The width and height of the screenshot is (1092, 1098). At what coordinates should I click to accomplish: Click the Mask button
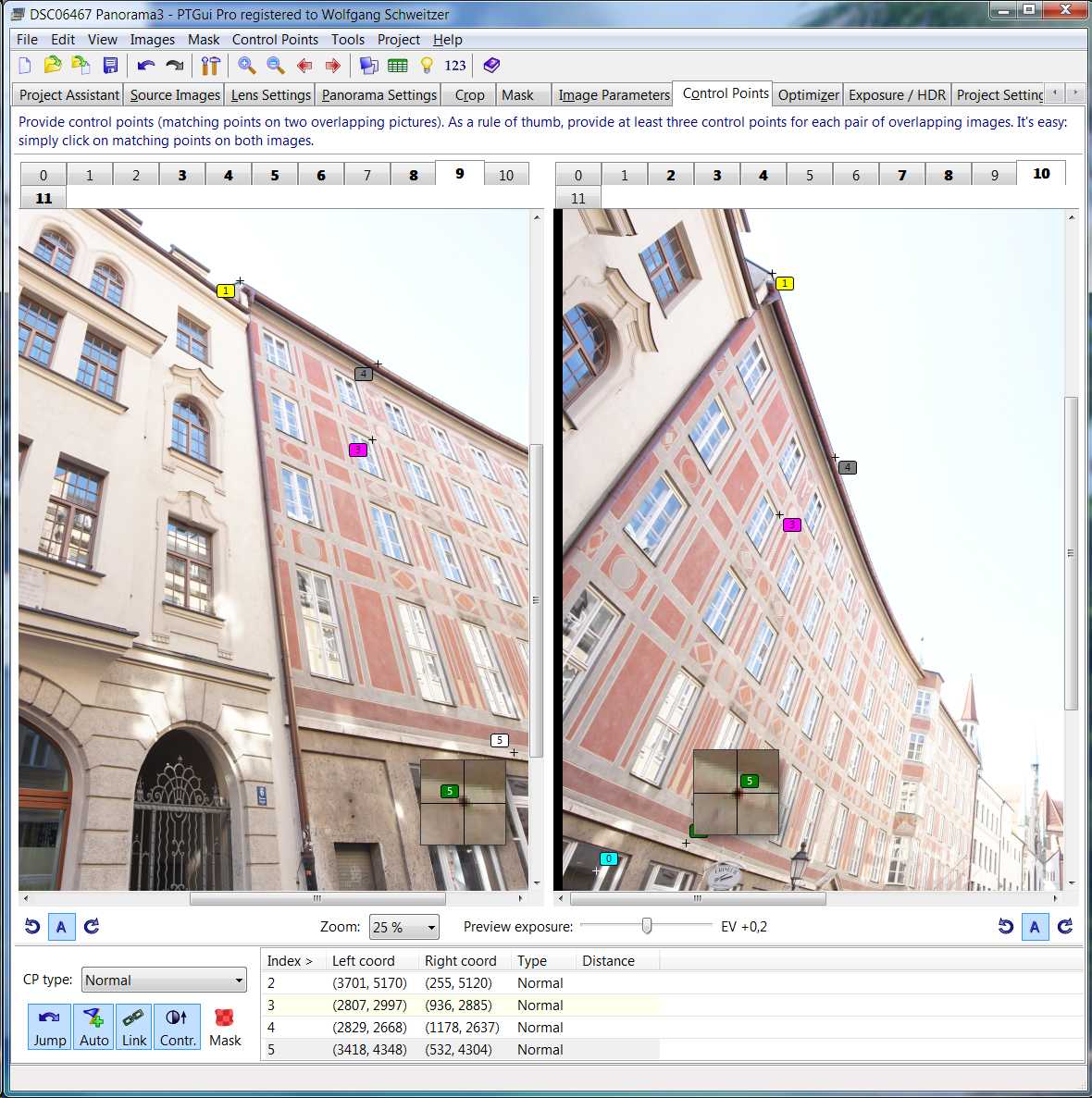[225, 1027]
